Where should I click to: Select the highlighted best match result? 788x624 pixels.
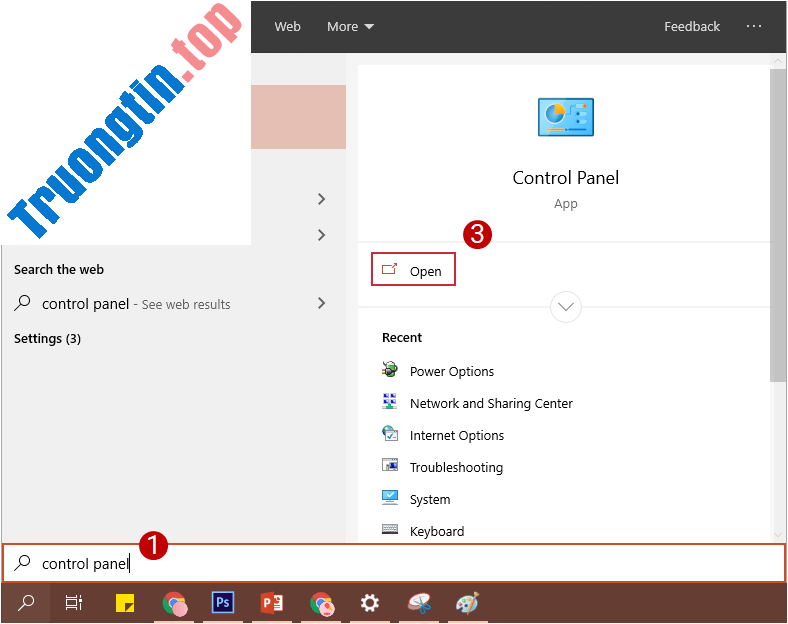[299, 117]
